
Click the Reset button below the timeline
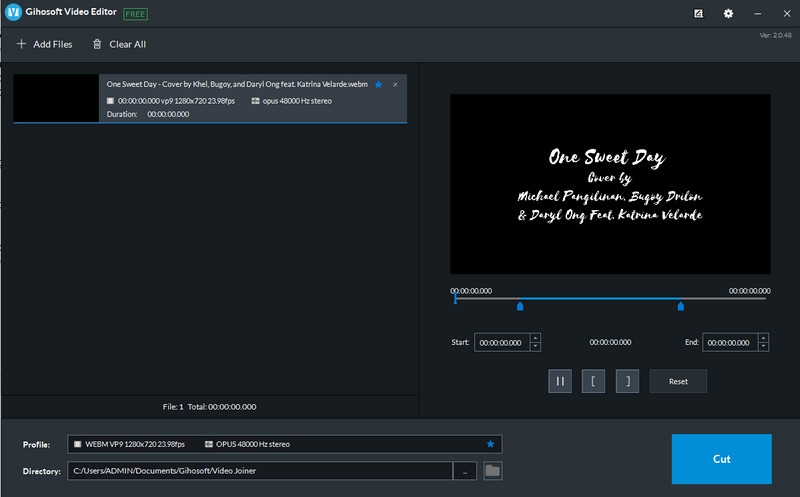coord(678,381)
